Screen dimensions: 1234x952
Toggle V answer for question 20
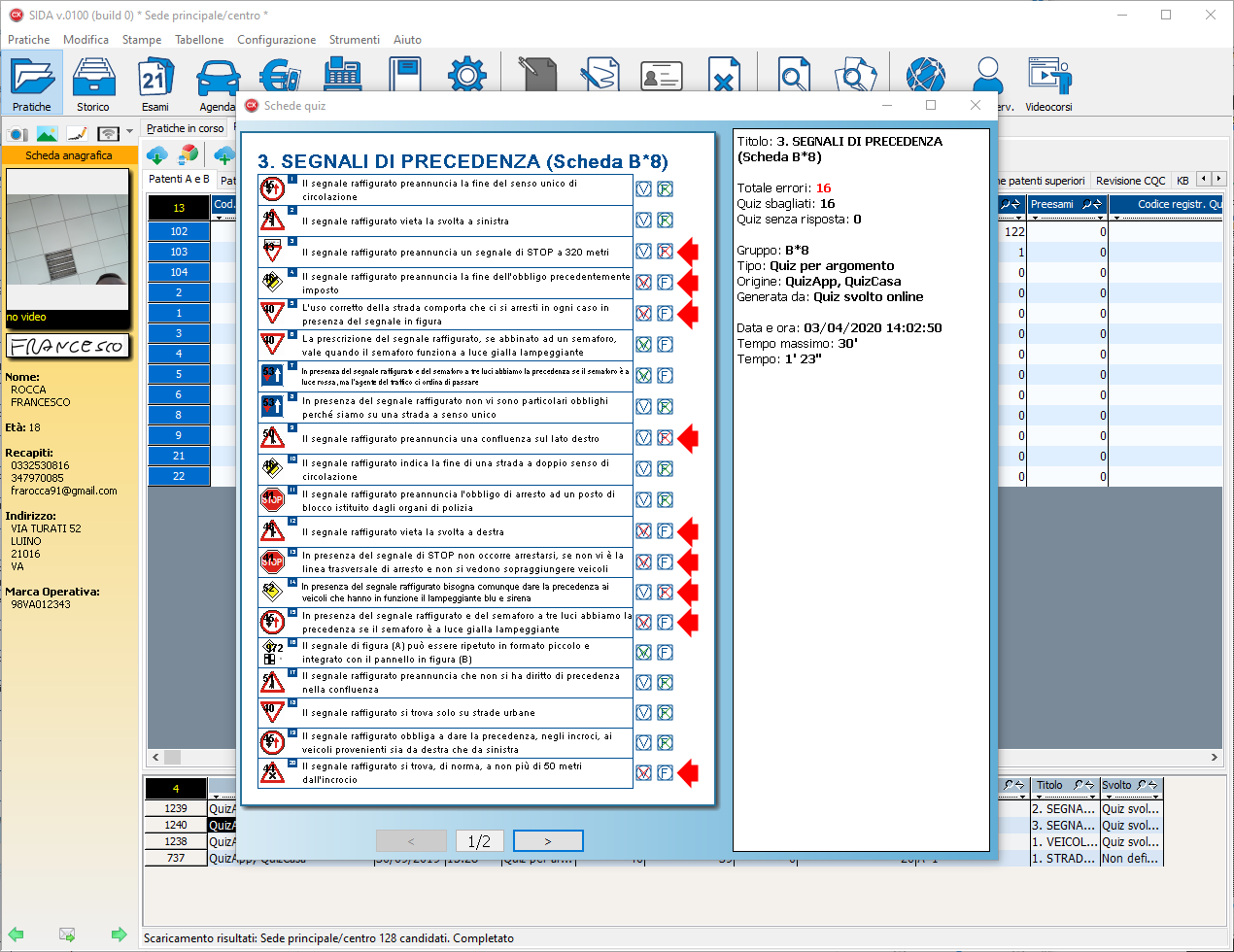tap(643, 773)
